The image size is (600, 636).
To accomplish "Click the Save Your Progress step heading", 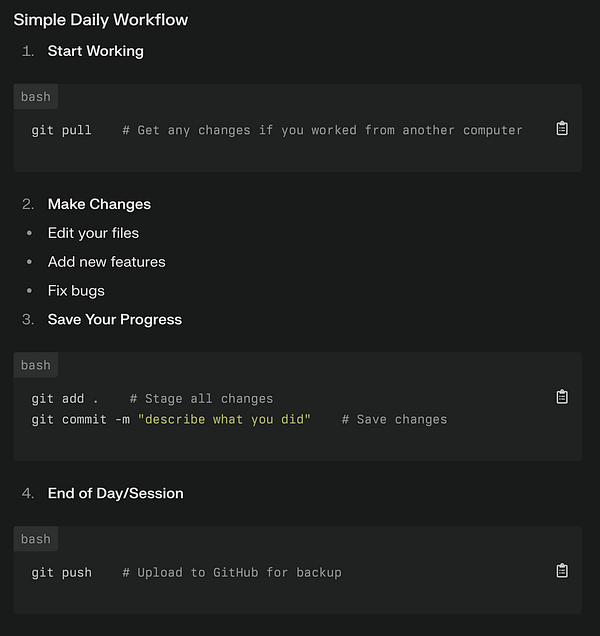I will coord(115,320).
